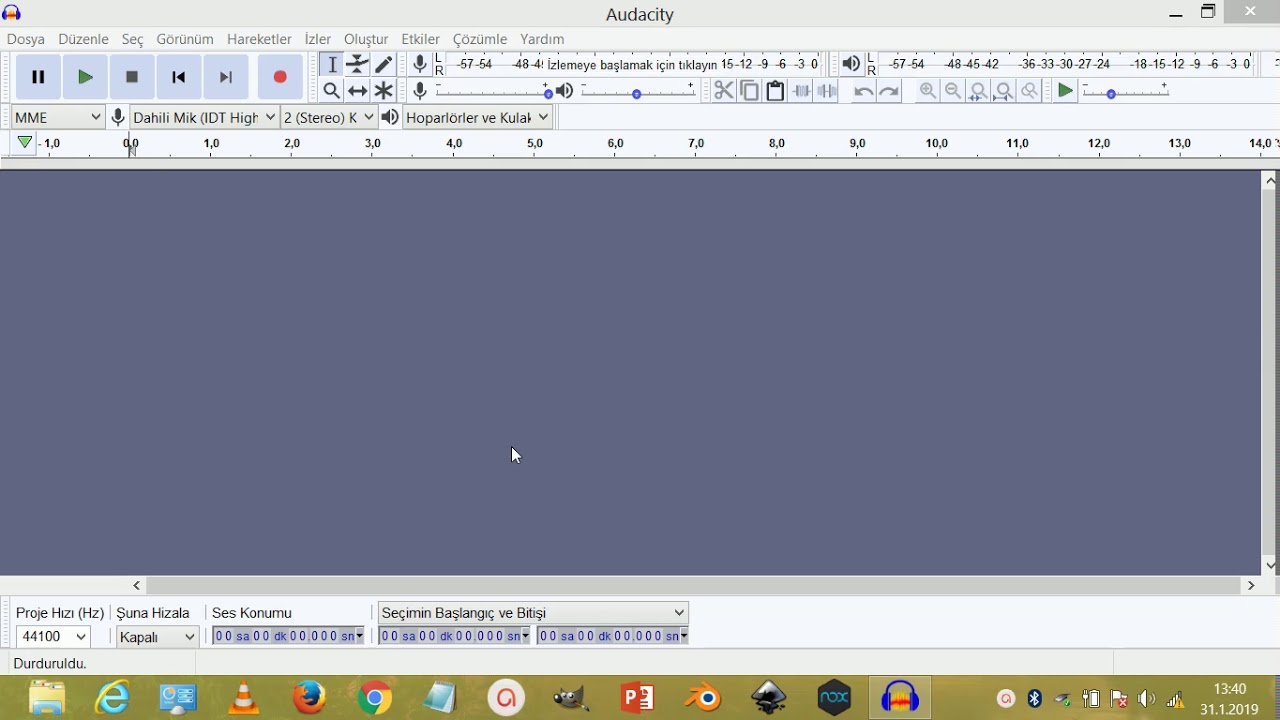Select the Draw pencil tool
1280x720 pixels.
[x=383, y=64]
